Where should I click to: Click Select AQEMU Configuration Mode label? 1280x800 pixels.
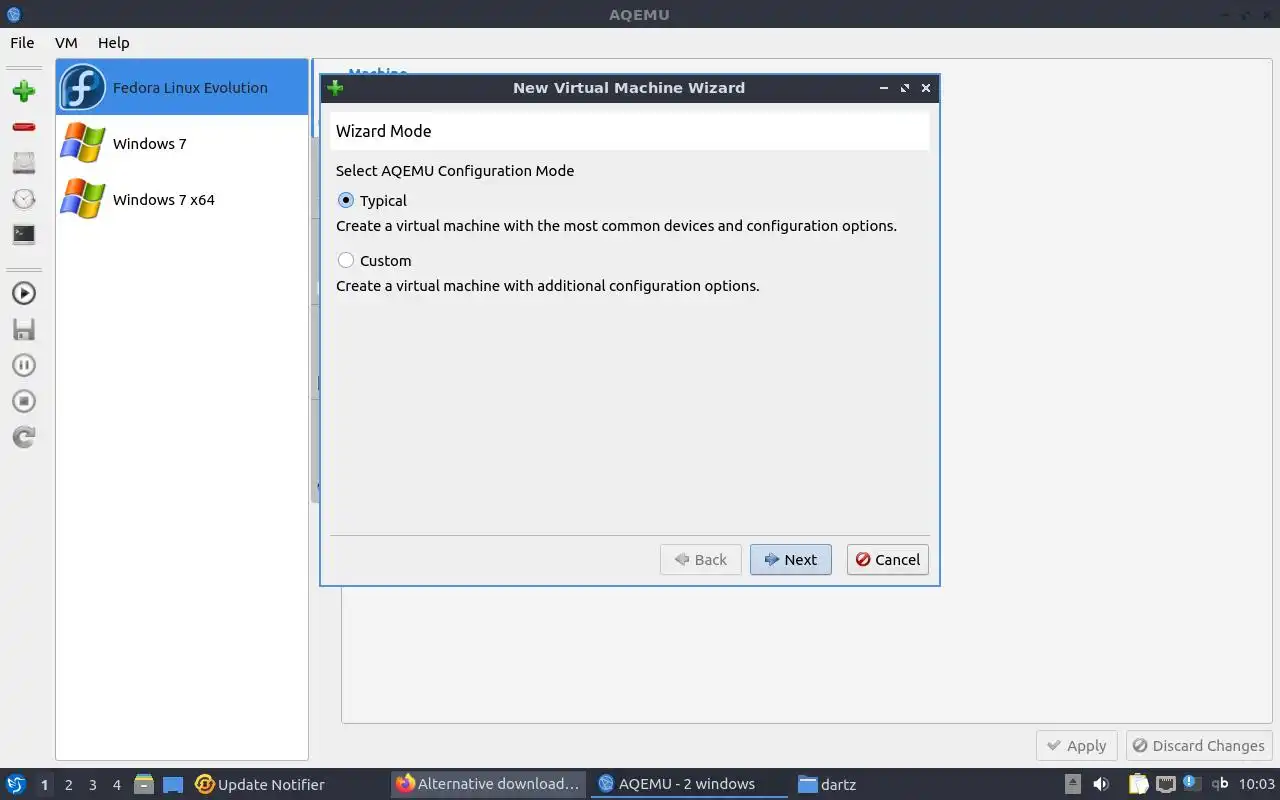455,171
